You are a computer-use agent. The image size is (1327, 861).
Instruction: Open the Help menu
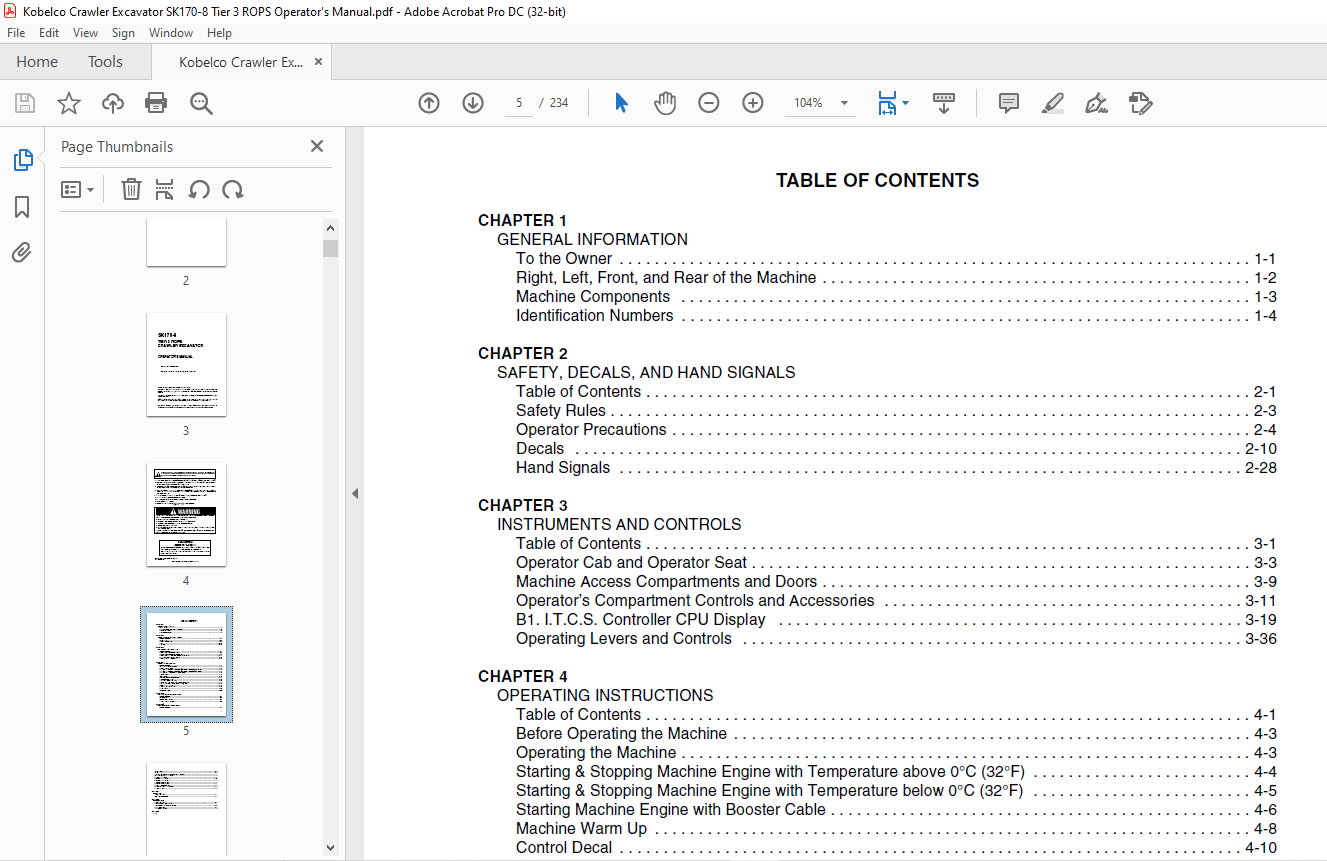pos(219,33)
